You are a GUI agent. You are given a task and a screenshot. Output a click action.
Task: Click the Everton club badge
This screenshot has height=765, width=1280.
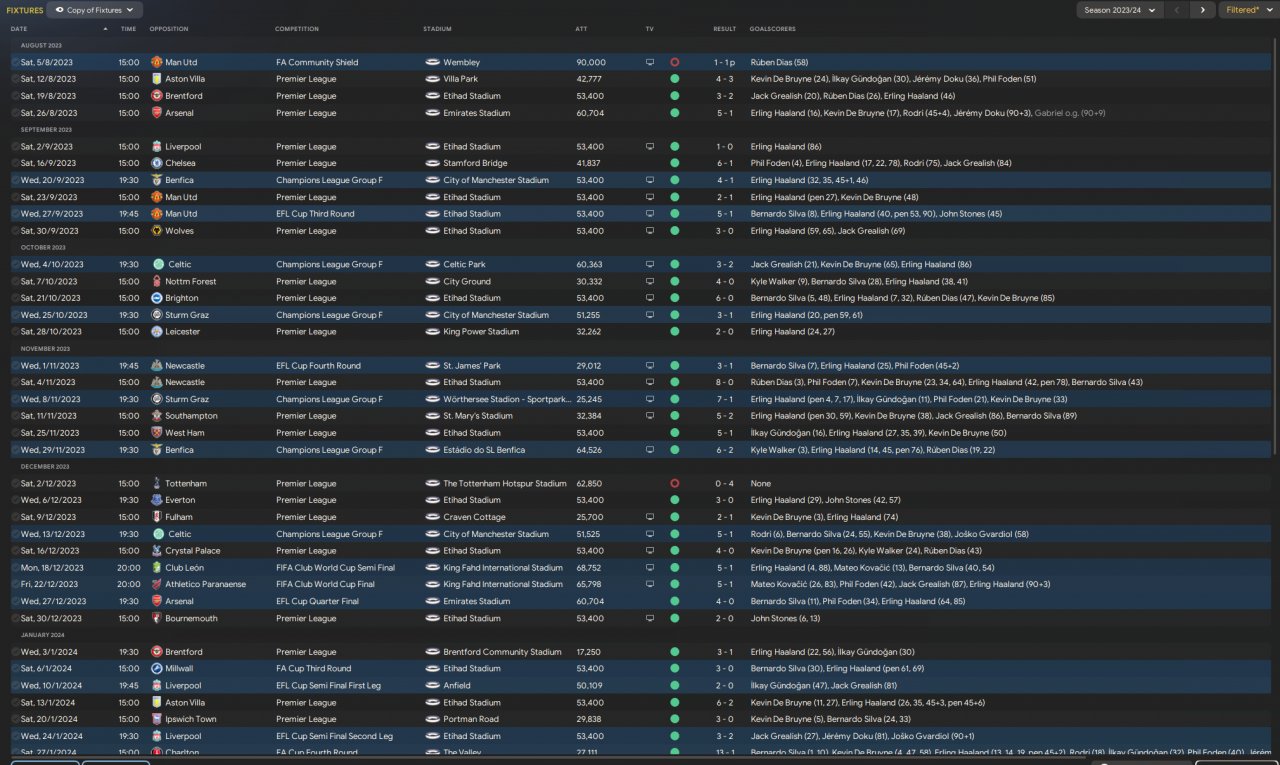157,500
